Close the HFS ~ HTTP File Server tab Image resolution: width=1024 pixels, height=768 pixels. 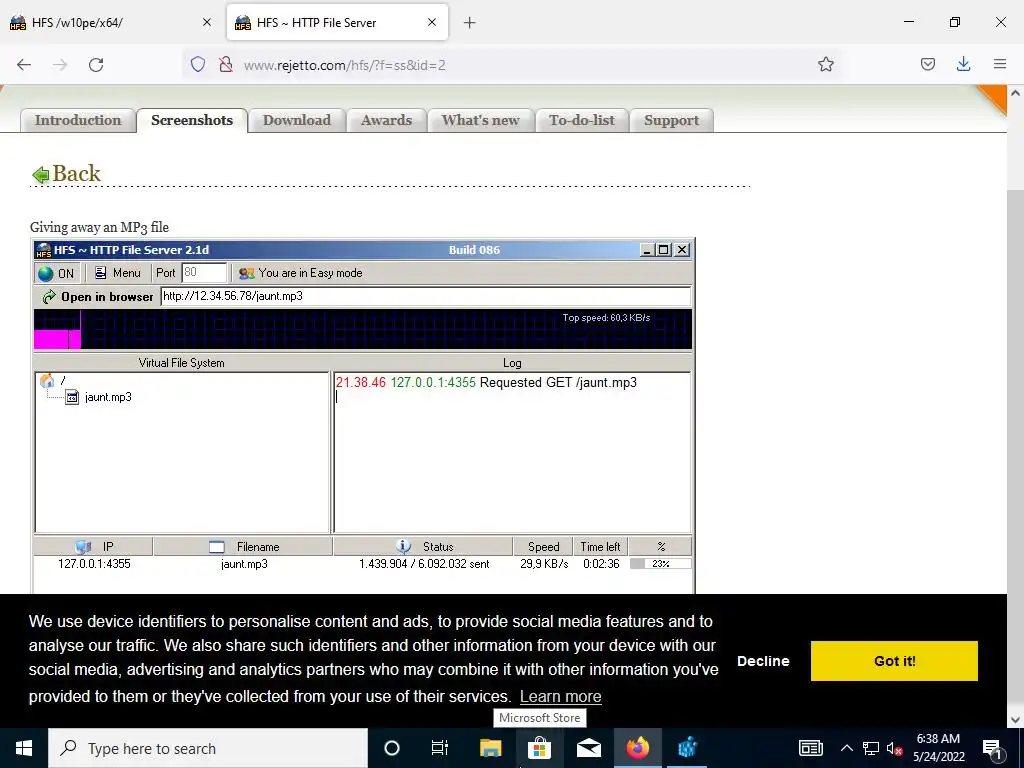tap(432, 22)
